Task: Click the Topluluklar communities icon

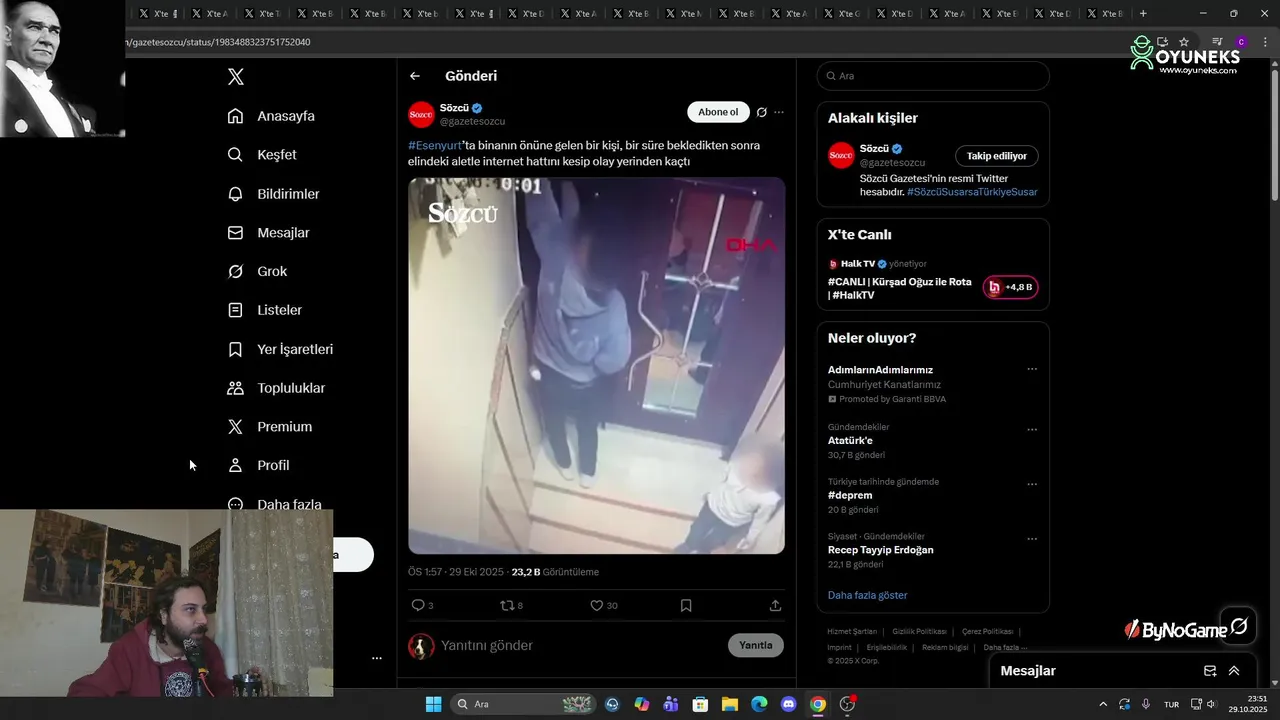Action: click(235, 388)
